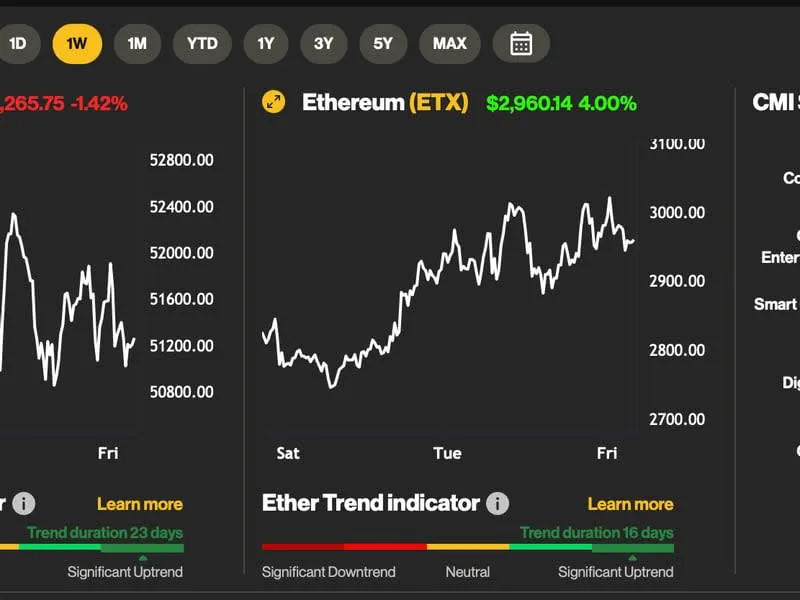Select the MAX timeframe button
800x600 pixels.
450,43
